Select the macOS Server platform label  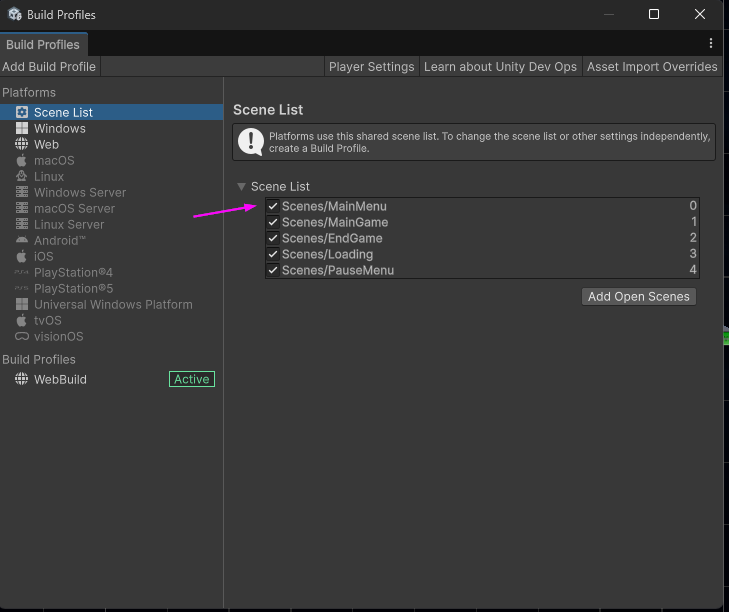pos(74,208)
